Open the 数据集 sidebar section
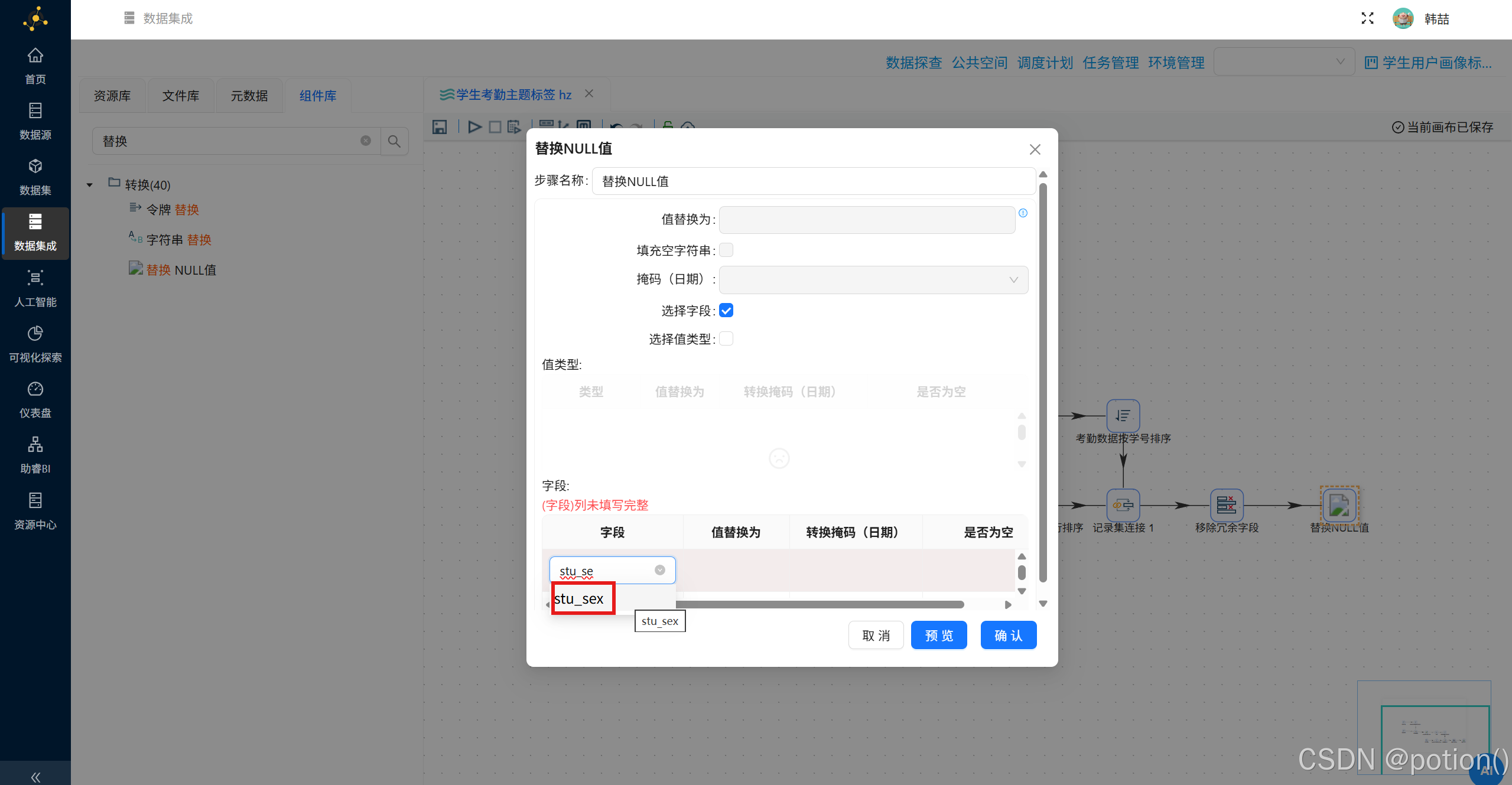 coord(35,176)
